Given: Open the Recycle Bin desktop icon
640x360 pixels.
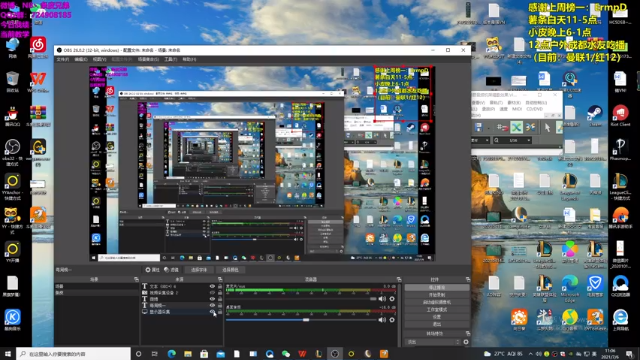Looking at the screenshot, I should point(12,82).
